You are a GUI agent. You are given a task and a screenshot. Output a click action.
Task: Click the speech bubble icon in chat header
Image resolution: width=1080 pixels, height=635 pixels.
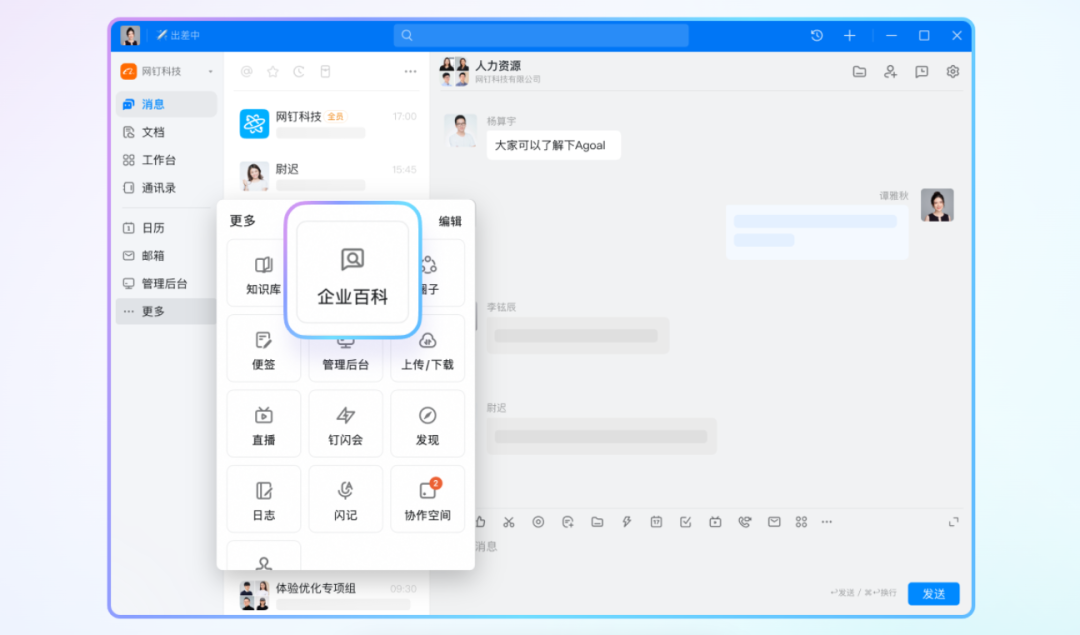coord(922,72)
